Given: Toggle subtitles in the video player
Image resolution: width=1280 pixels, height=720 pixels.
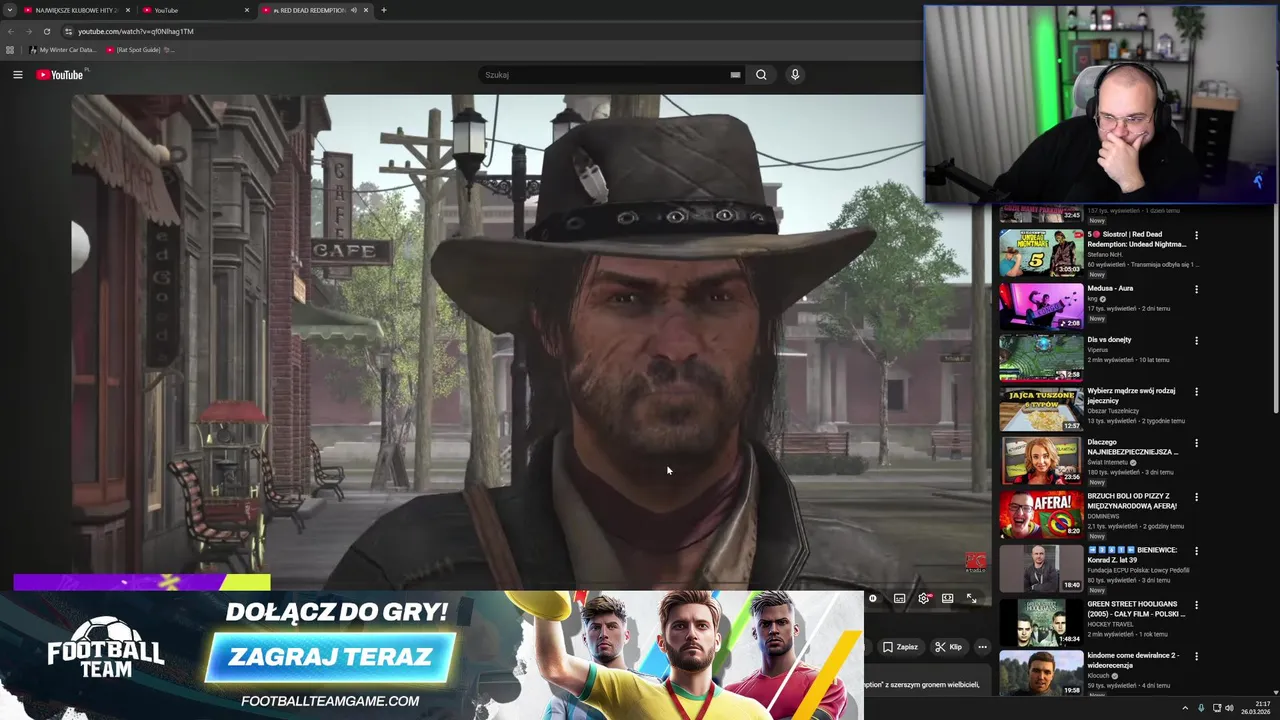Looking at the screenshot, I should pyautogui.click(x=899, y=598).
